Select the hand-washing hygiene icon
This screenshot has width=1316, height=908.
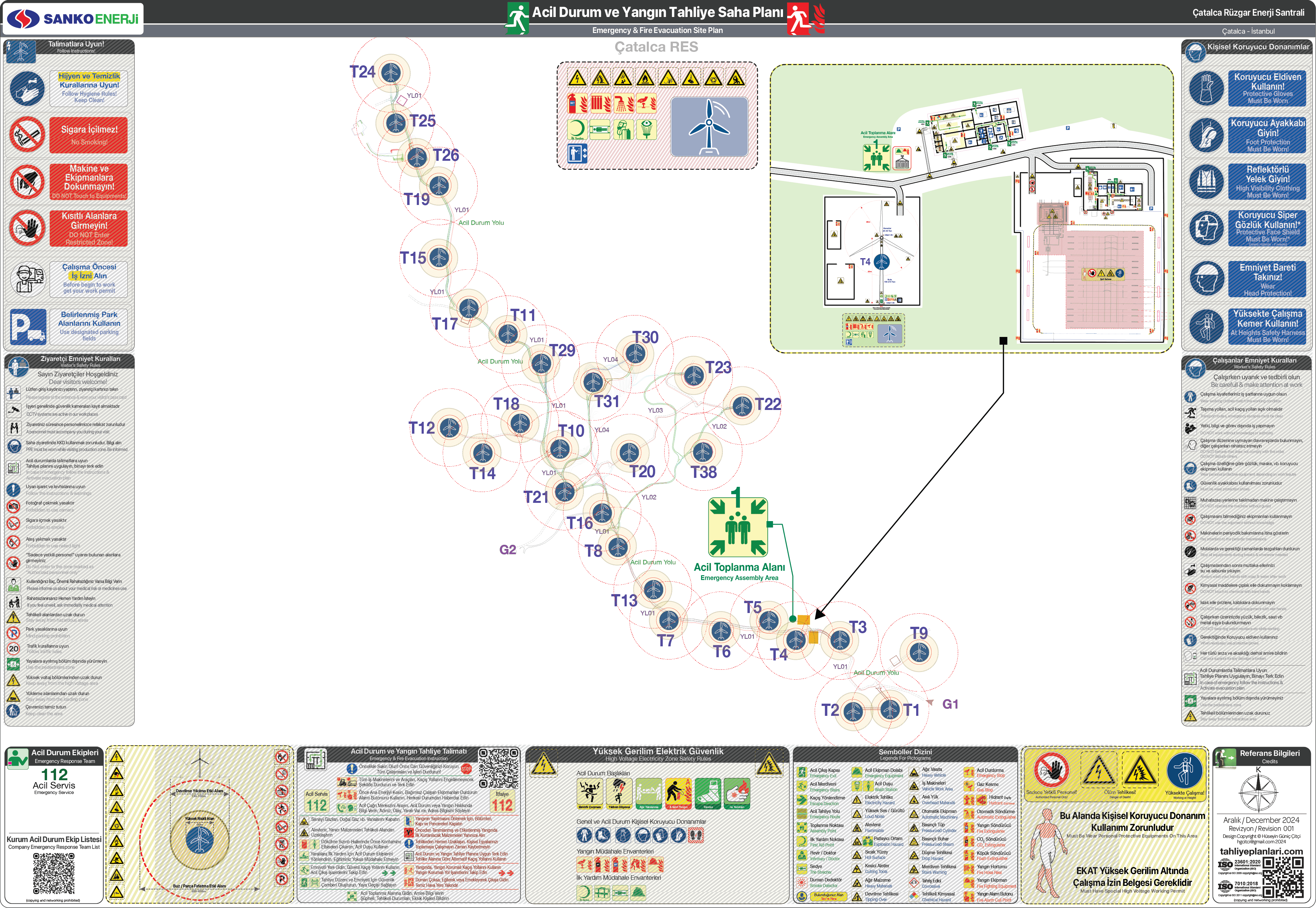(x=27, y=88)
